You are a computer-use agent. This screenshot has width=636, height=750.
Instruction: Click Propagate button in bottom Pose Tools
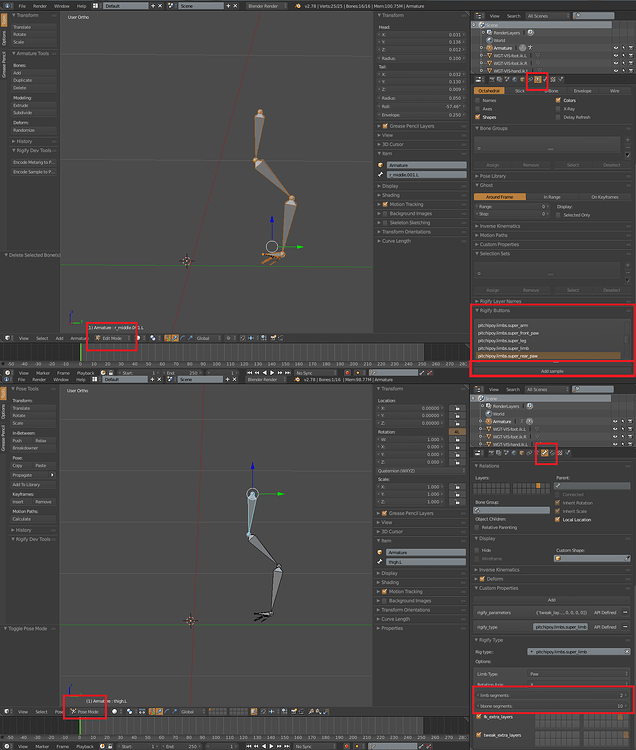coord(33,475)
